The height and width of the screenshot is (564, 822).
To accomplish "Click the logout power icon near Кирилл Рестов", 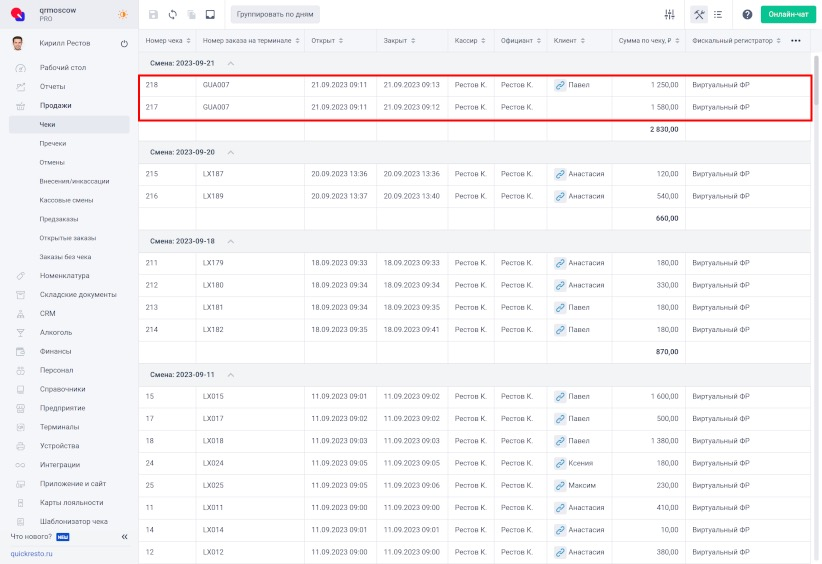I will point(124,44).
